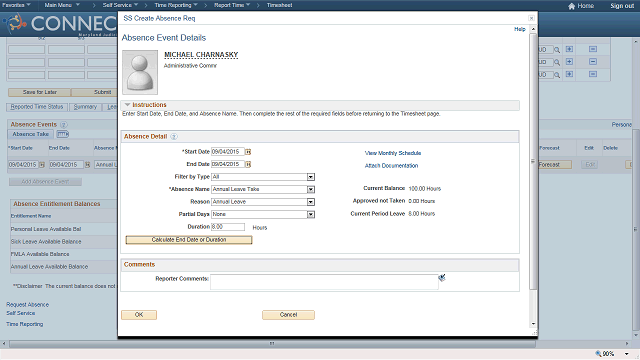640x360 pixels.
Task: Open the Start Date calendar picker in dialog
Action: [248, 152]
